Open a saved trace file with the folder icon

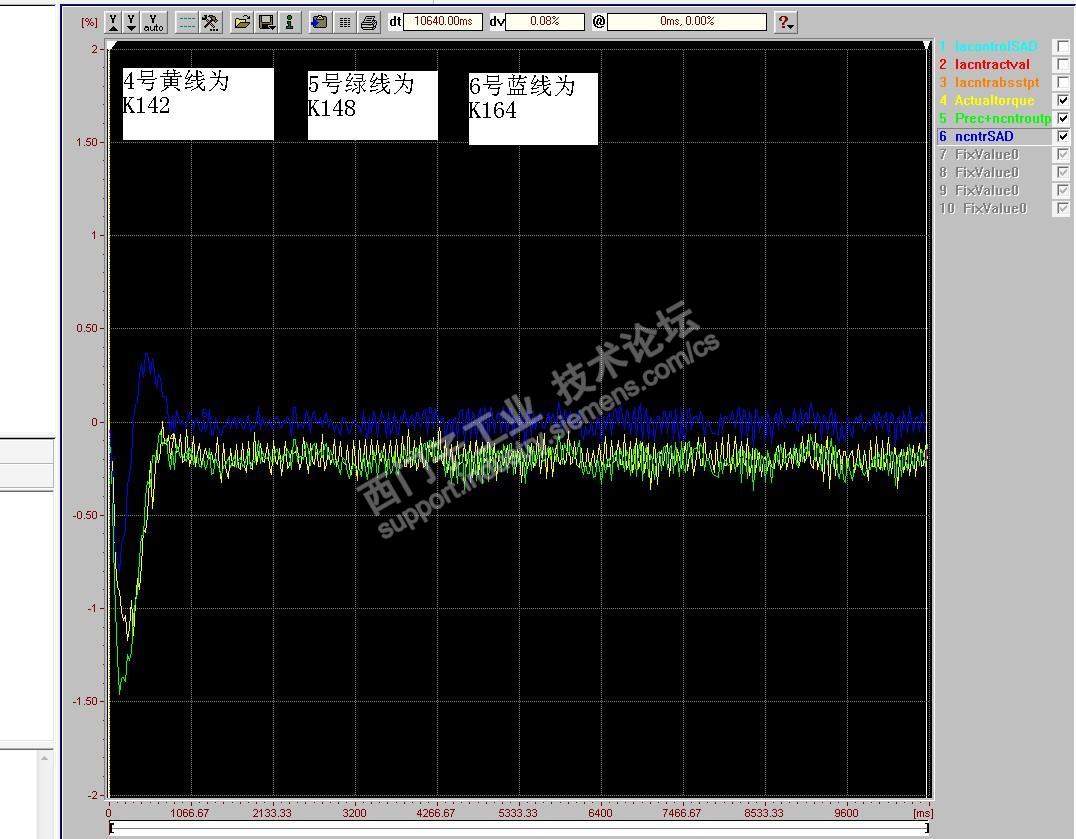242,23
